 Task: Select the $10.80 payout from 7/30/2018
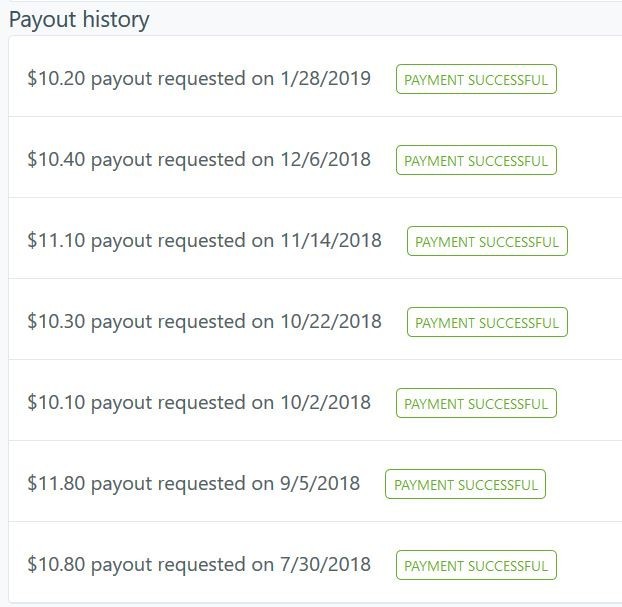315,563
